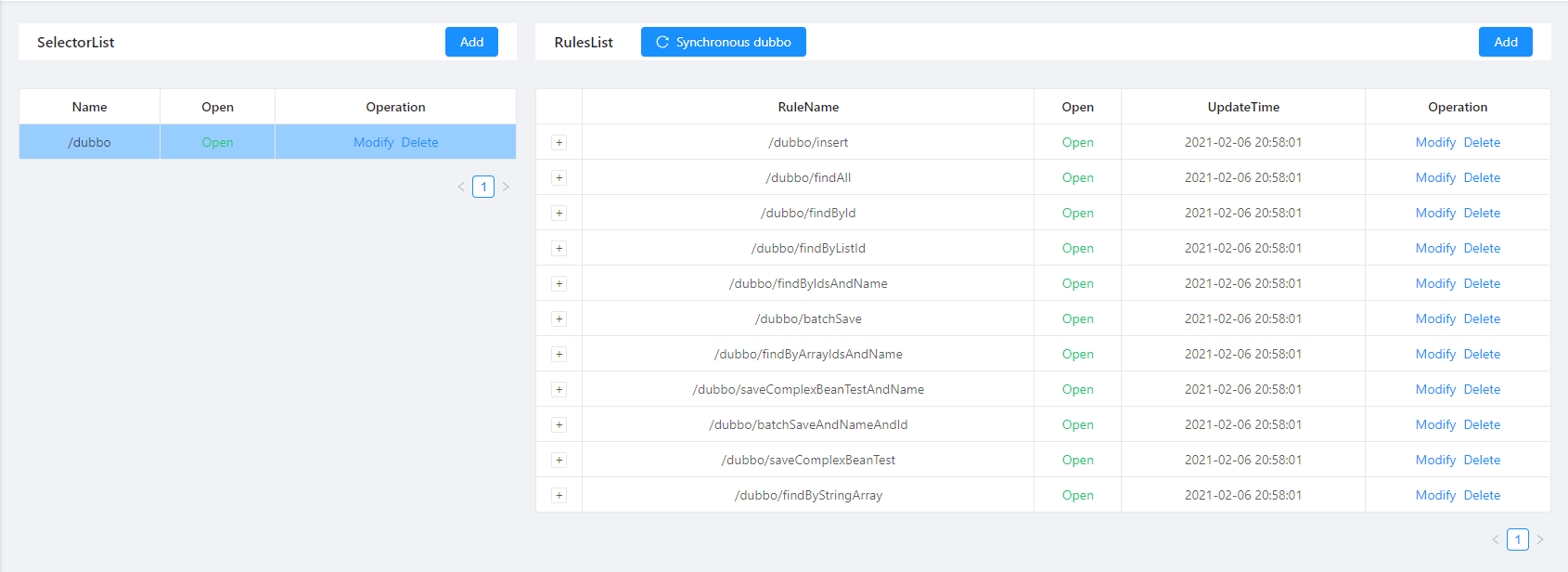Go to previous page in RulesList pagination
The height and width of the screenshot is (572, 1568).
(x=1495, y=539)
